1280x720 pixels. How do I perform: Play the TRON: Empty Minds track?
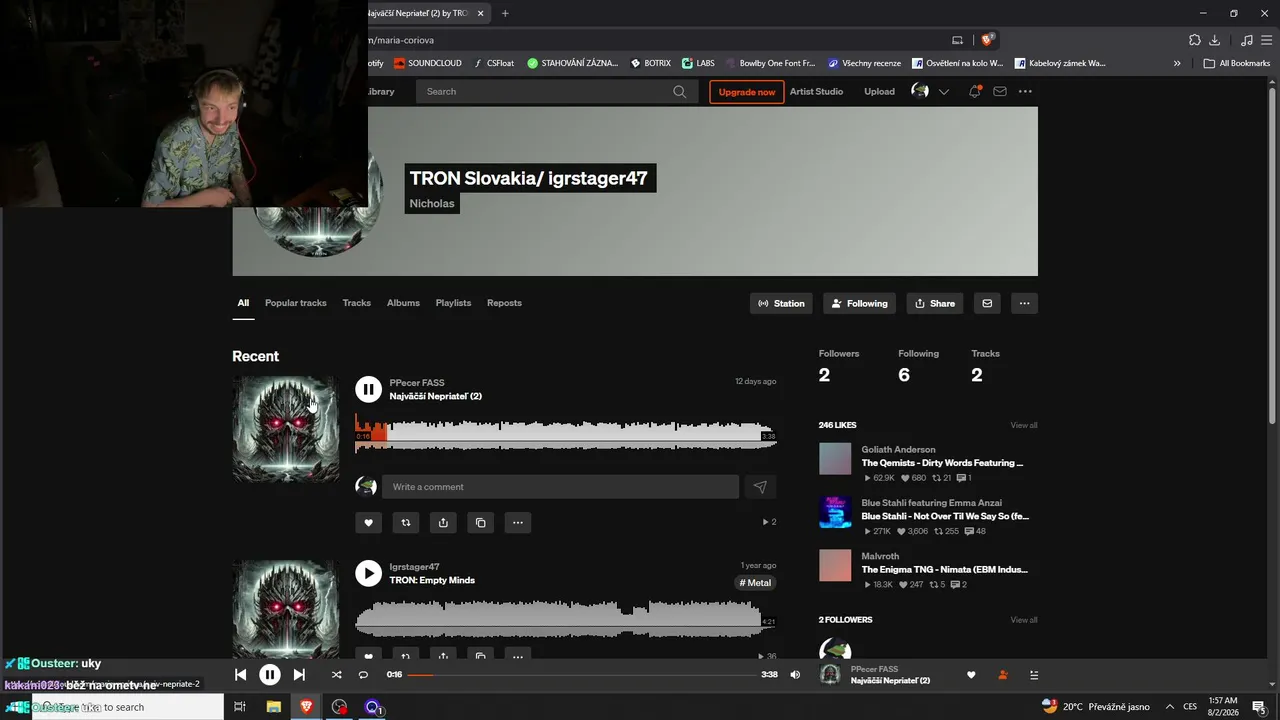pyautogui.click(x=368, y=573)
